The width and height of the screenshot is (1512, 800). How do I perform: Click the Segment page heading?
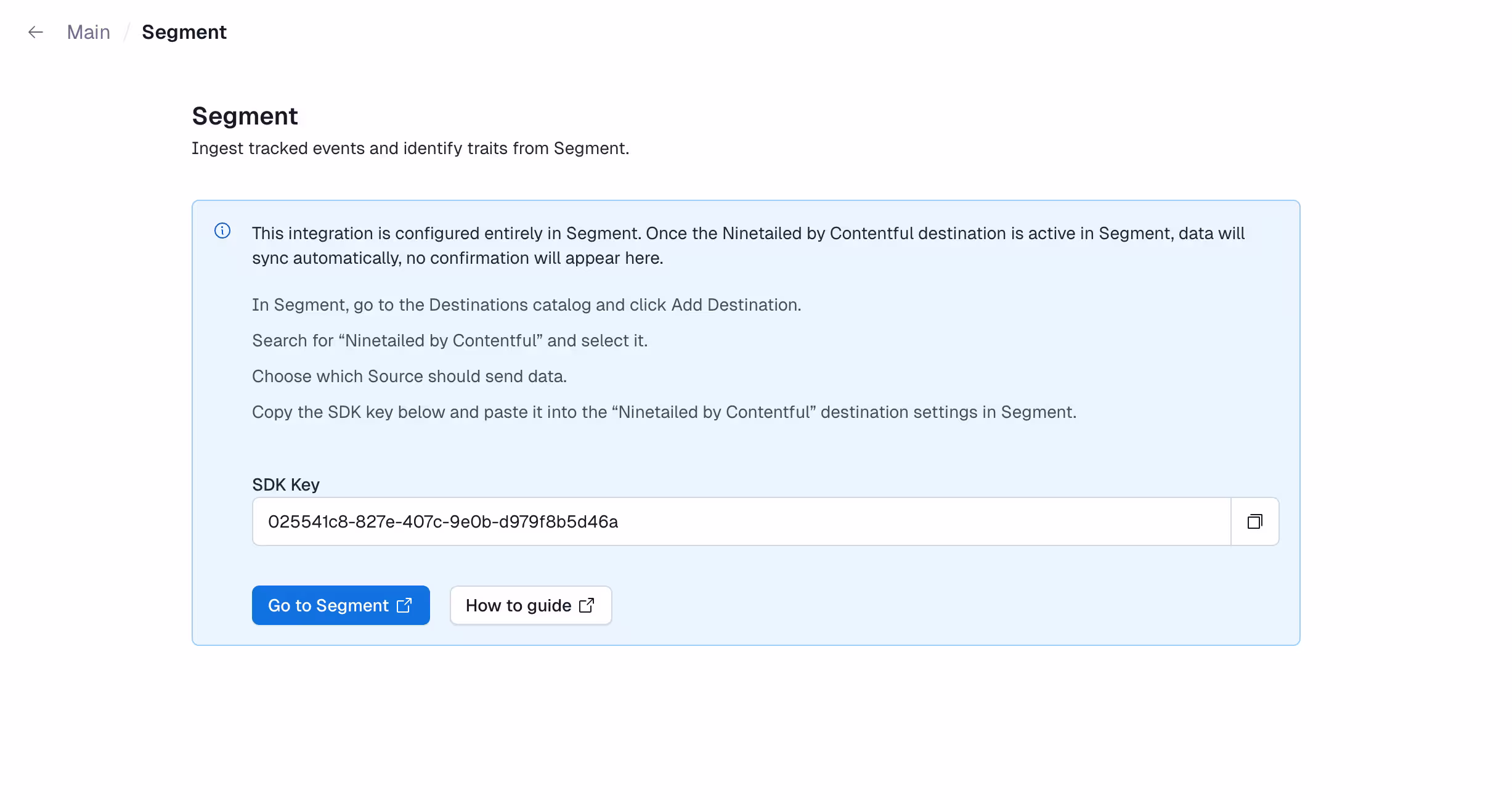[x=245, y=116]
